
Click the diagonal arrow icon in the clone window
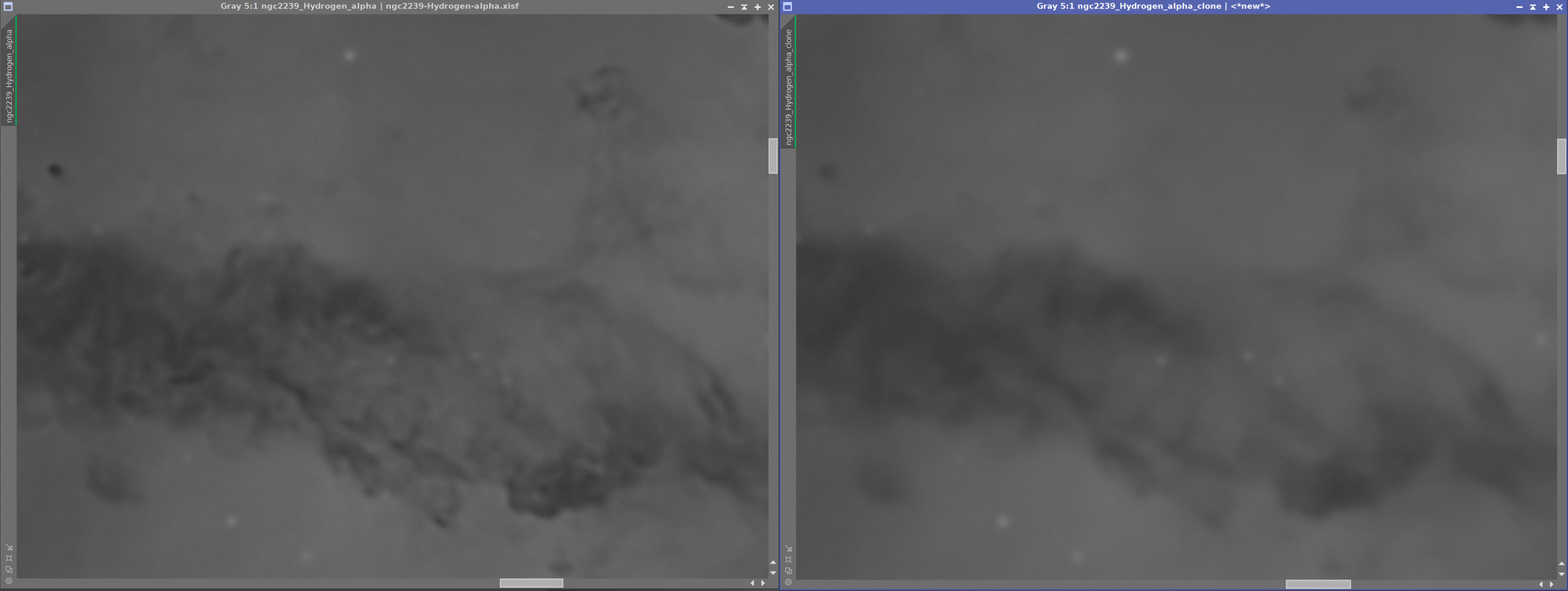[788, 548]
